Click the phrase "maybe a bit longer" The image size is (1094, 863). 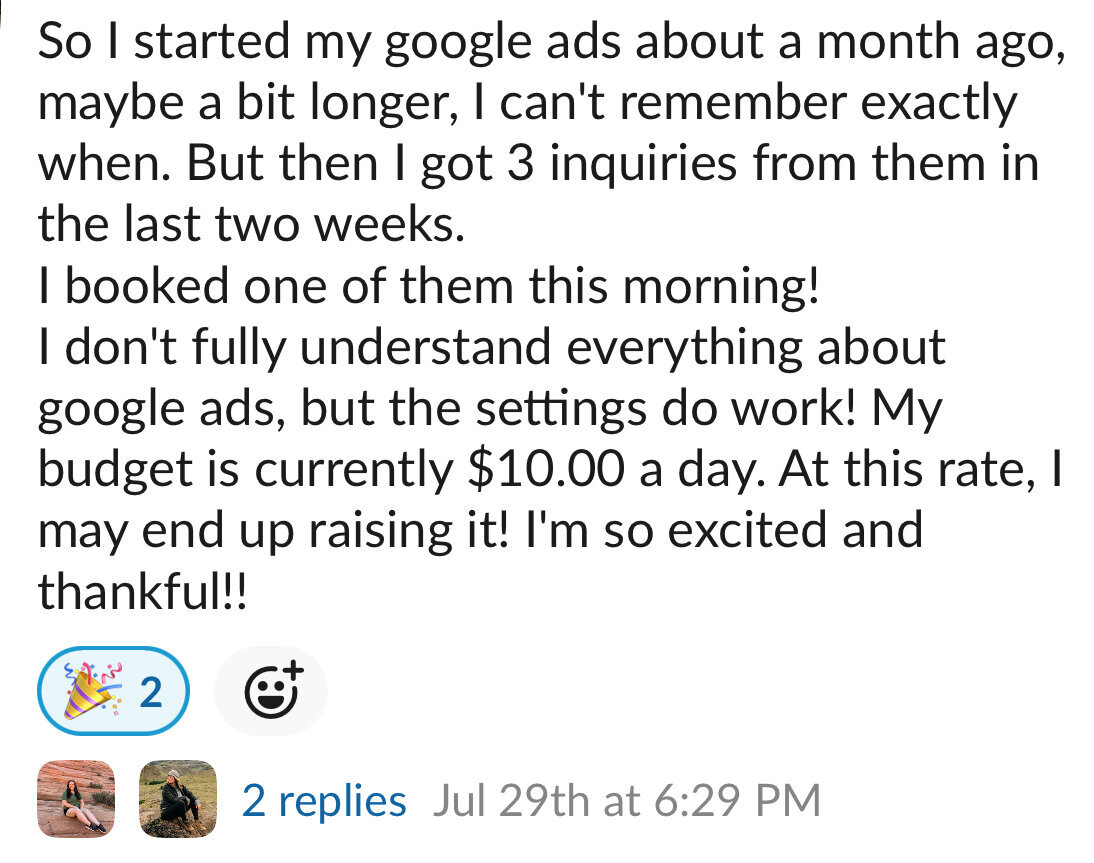[248, 105]
